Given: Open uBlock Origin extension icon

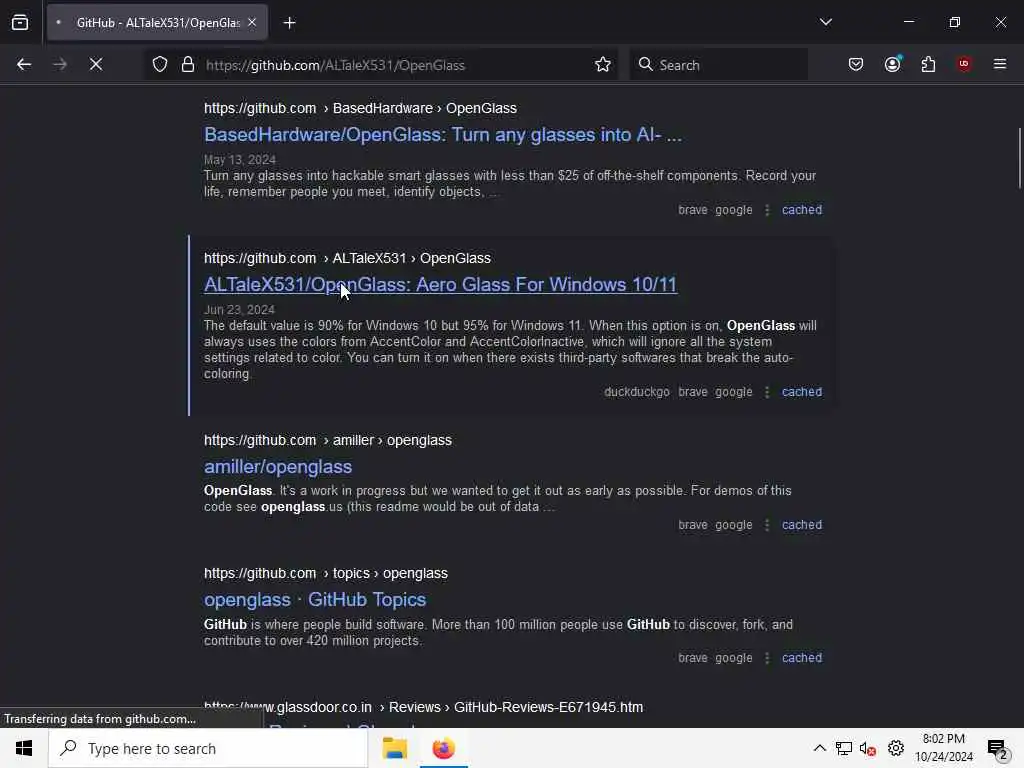Looking at the screenshot, I should (x=964, y=64).
